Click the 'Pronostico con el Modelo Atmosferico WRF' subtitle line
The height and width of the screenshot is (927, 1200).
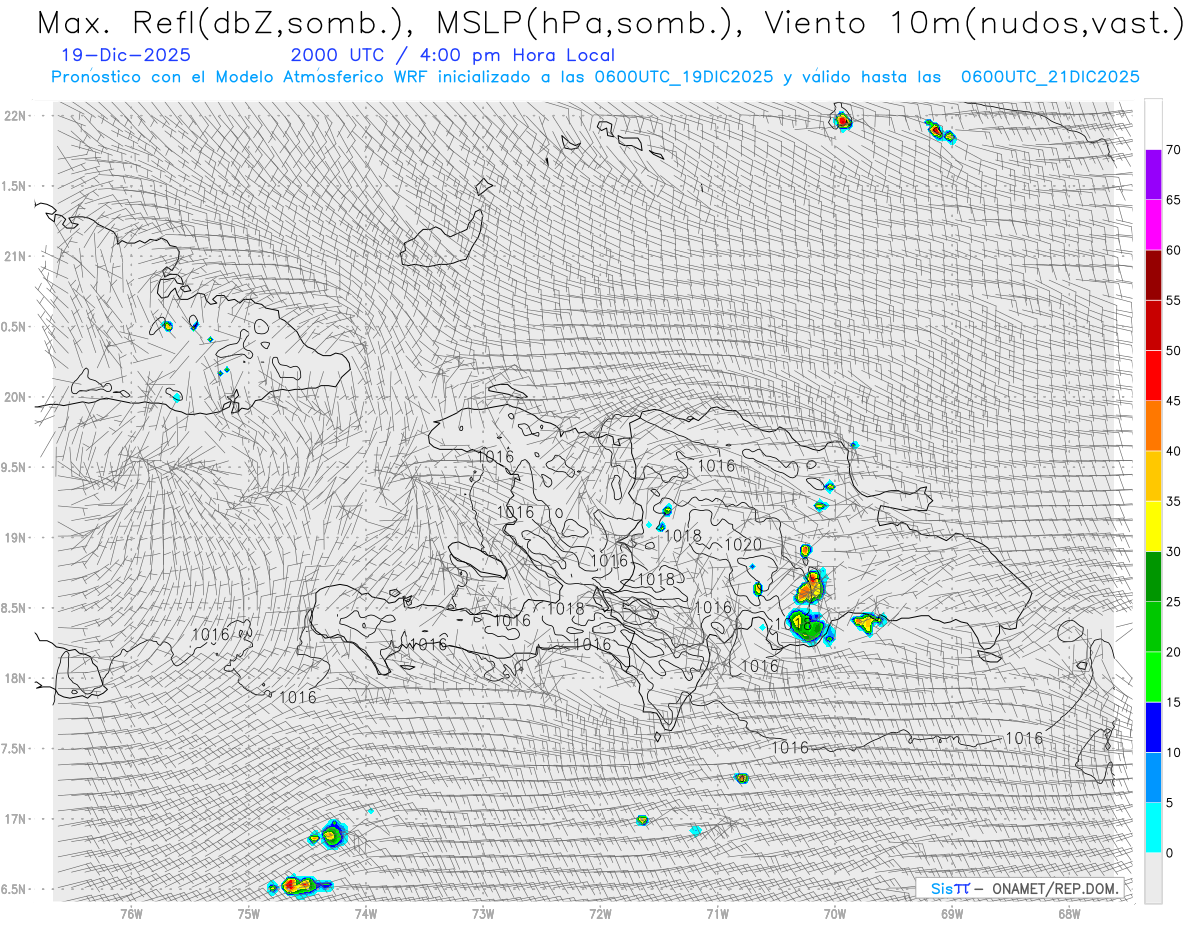(x=595, y=77)
